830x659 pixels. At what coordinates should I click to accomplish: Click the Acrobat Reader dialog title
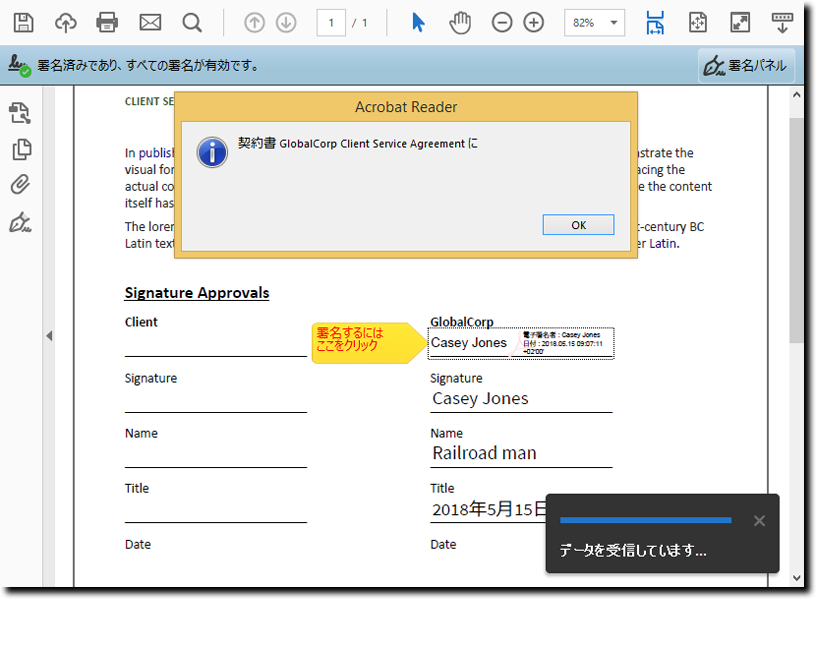click(406, 107)
